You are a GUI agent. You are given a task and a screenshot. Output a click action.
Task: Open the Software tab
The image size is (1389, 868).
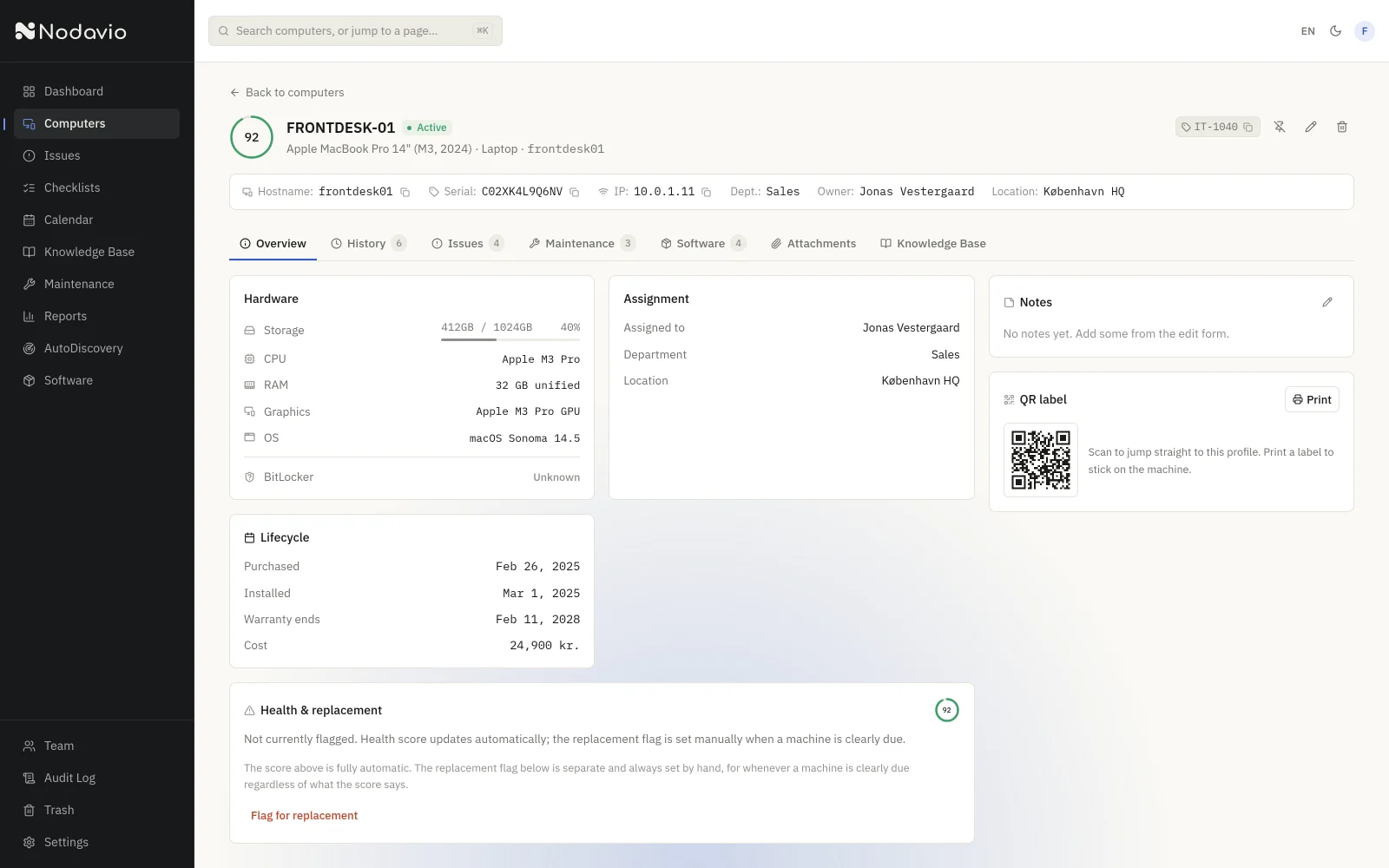pyautogui.click(x=702, y=244)
